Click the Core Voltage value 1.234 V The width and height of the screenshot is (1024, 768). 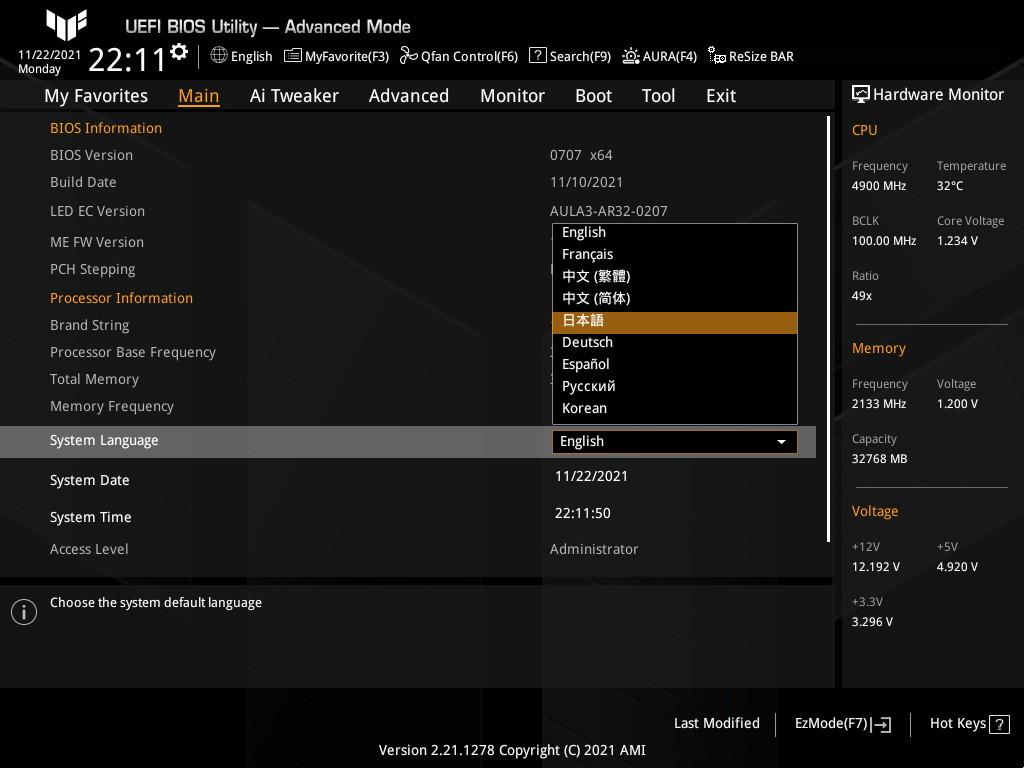957,241
